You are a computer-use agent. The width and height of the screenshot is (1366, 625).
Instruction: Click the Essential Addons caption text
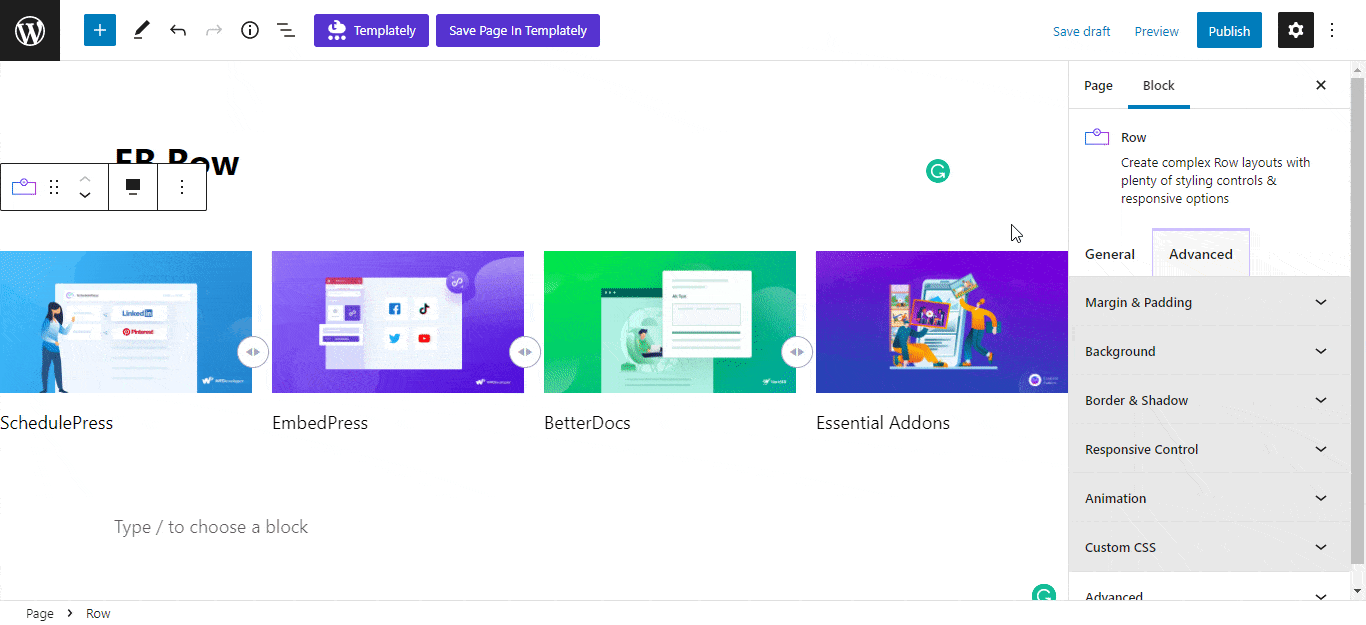click(x=883, y=423)
